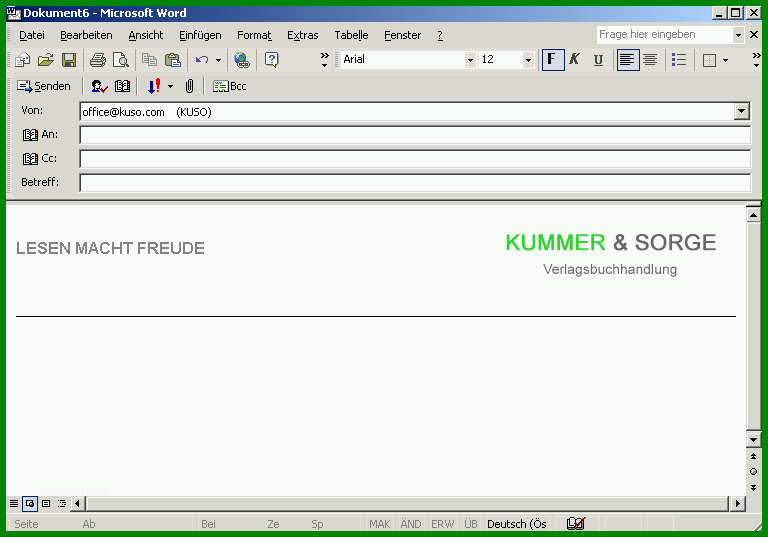Viewport: 768px width, 537px height.
Task: Print using the printer icon
Action: pyautogui.click(x=97, y=60)
